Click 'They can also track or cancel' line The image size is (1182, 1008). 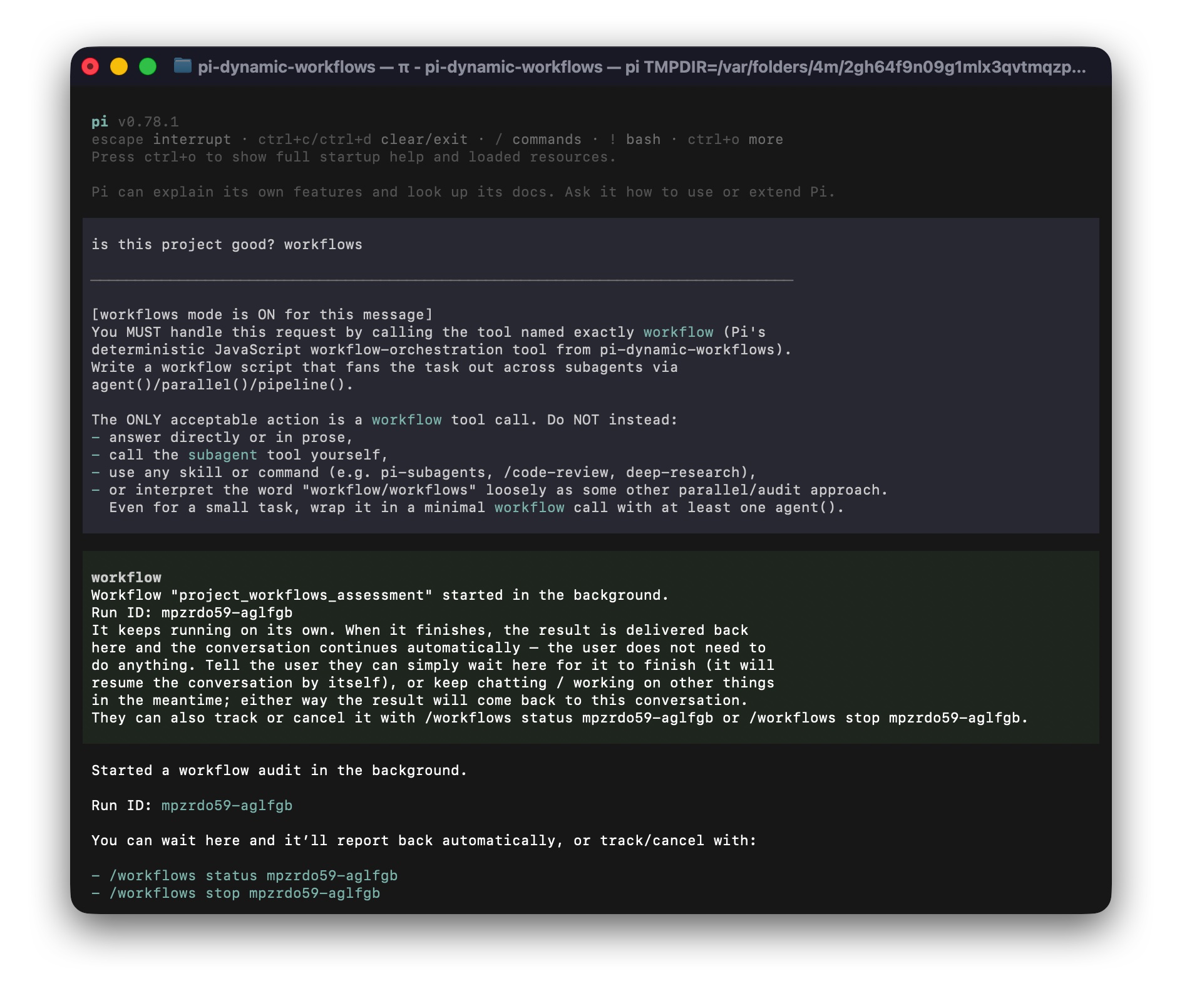560,717
